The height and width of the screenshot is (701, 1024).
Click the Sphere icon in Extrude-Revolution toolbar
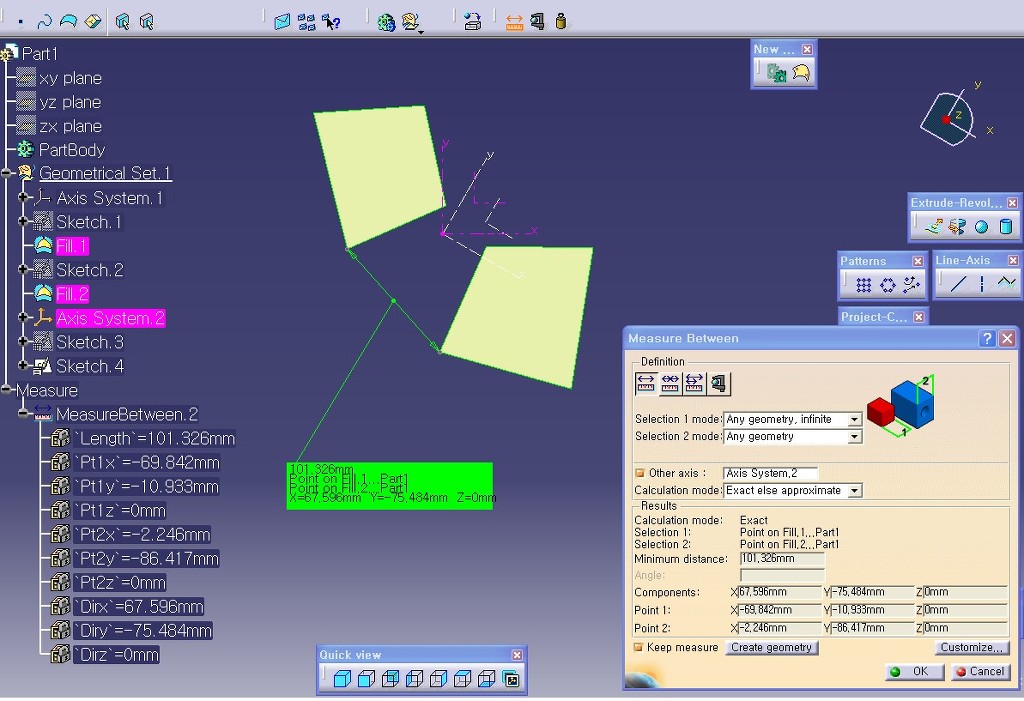[x=981, y=227]
